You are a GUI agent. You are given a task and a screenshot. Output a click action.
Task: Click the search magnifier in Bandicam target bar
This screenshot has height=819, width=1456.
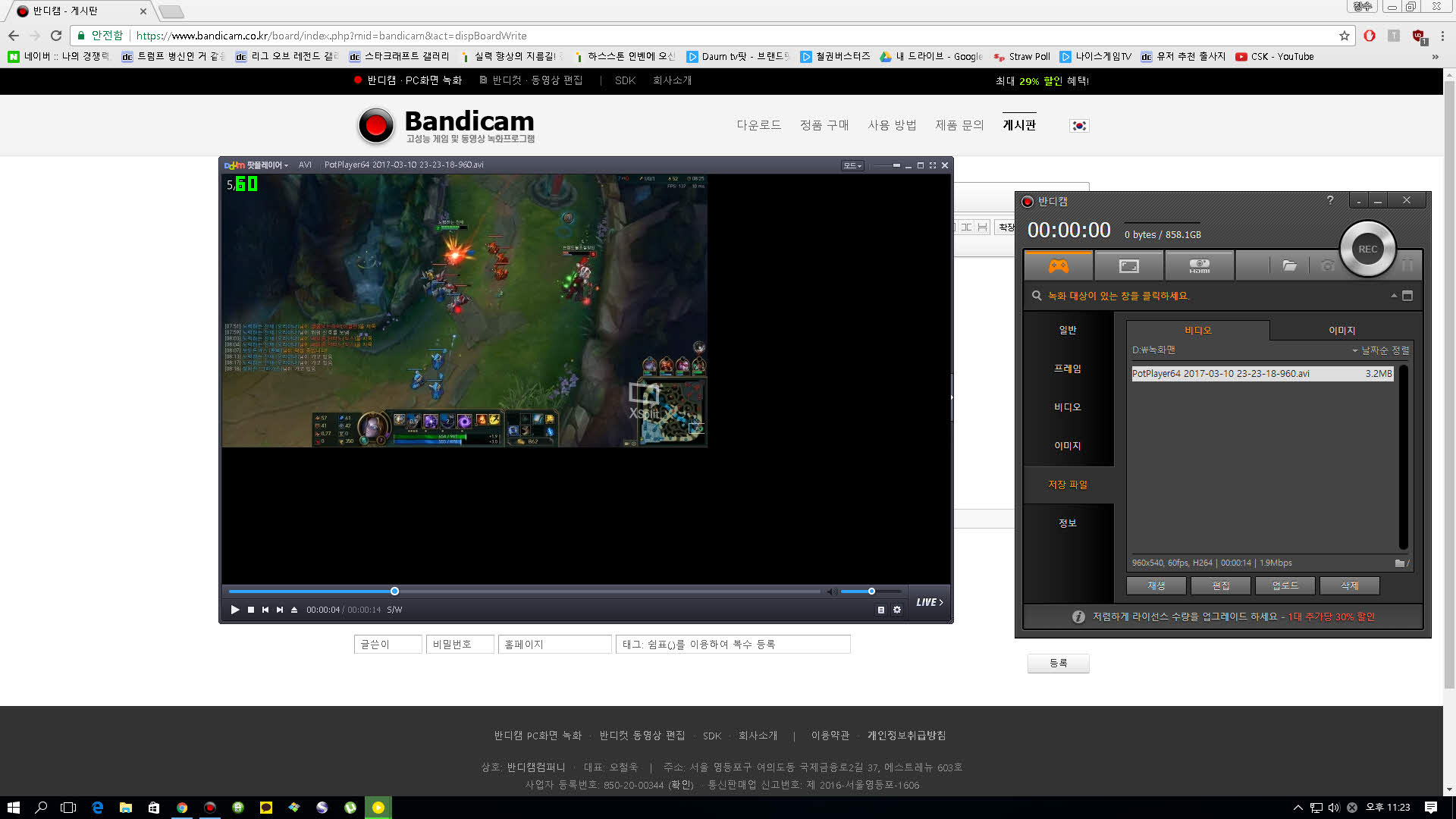1037,296
